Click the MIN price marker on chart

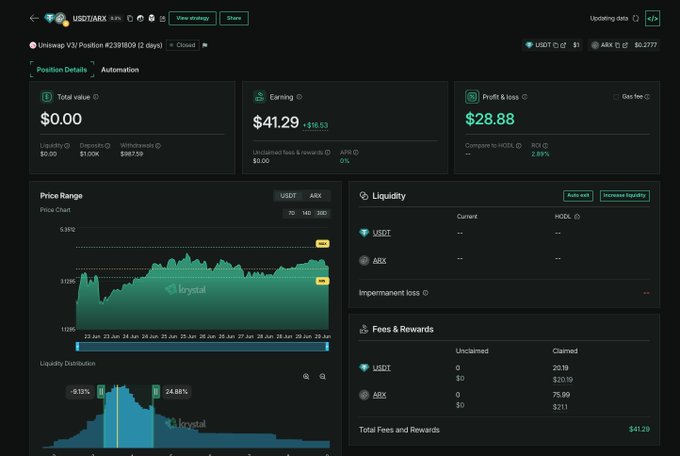point(322,281)
